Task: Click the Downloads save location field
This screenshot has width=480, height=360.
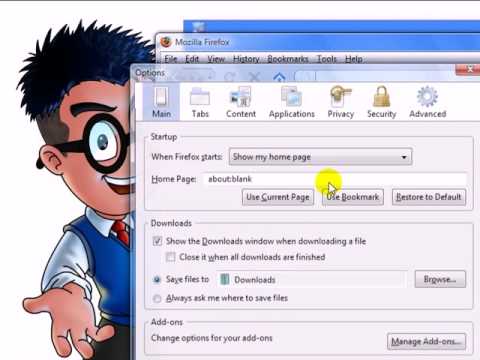Action: tap(311, 279)
